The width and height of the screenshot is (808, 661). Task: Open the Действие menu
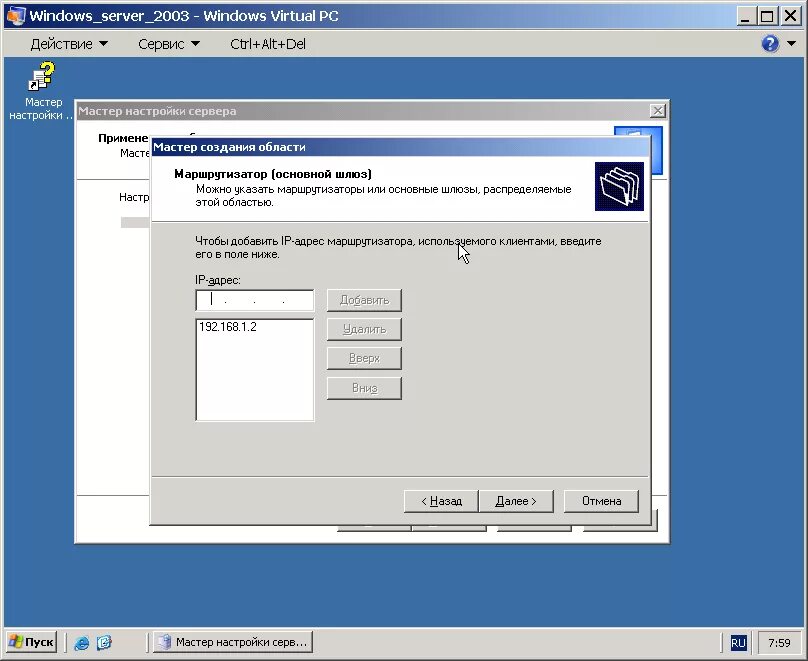click(x=69, y=44)
